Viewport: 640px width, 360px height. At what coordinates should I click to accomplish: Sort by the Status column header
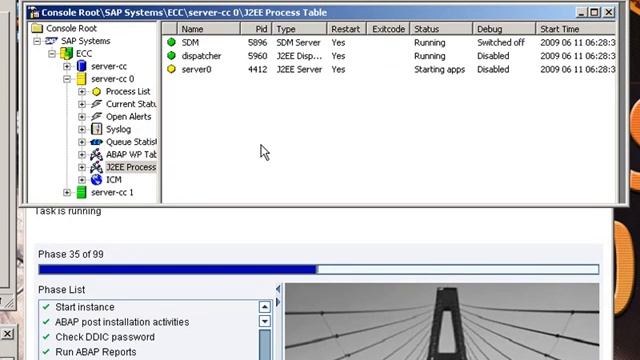441,29
